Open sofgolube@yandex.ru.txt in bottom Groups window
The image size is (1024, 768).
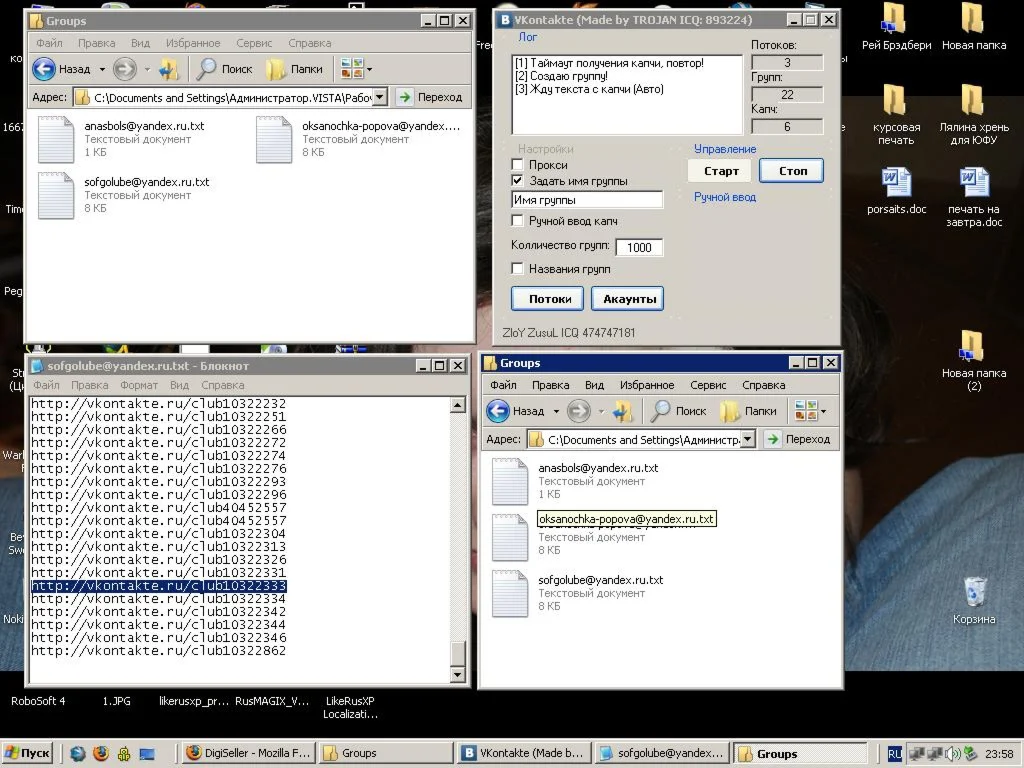(x=509, y=593)
